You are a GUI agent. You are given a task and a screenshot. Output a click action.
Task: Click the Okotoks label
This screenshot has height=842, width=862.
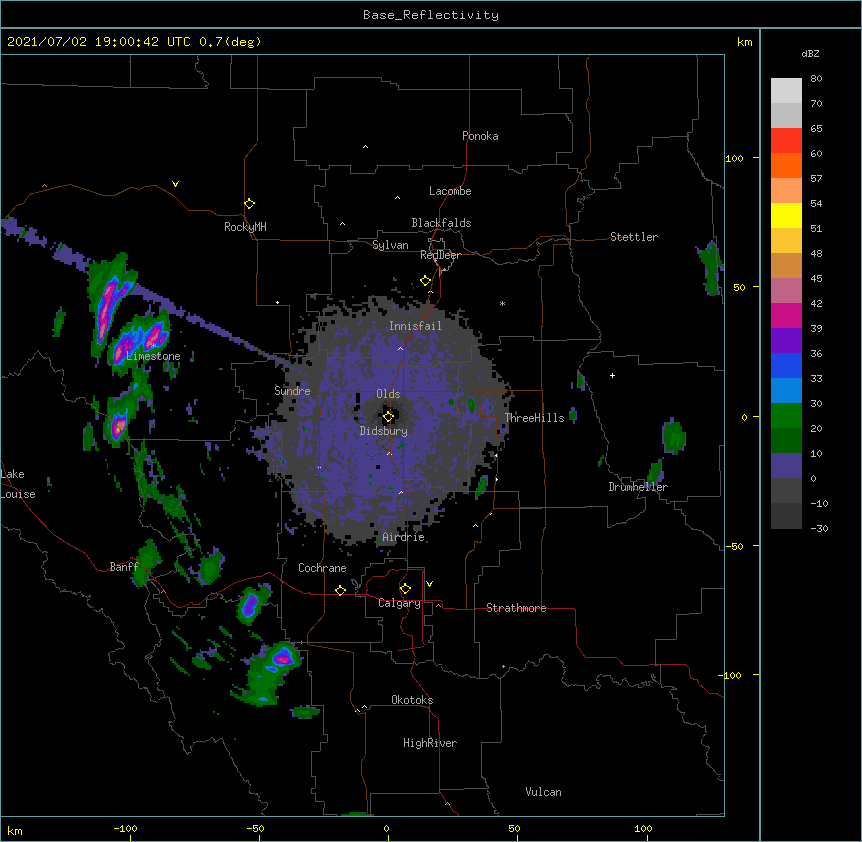coord(412,700)
